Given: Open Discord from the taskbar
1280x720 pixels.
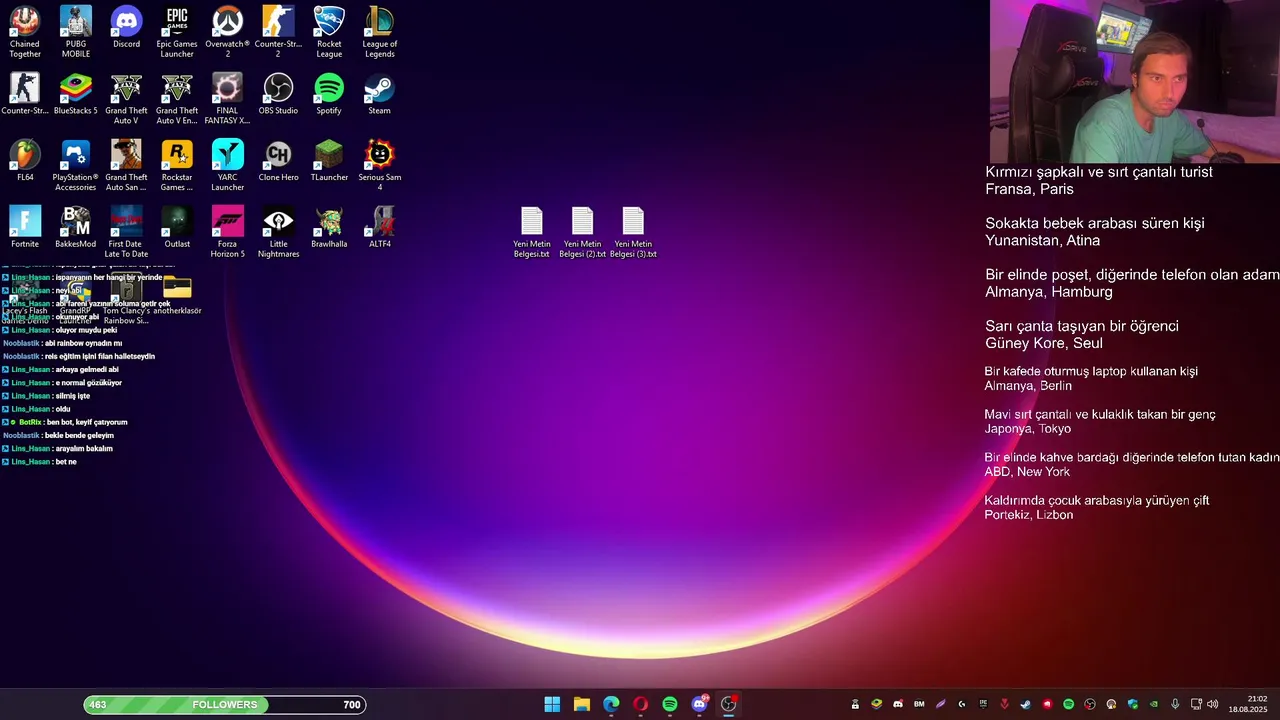Looking at the screenshot, I should 699,704.
